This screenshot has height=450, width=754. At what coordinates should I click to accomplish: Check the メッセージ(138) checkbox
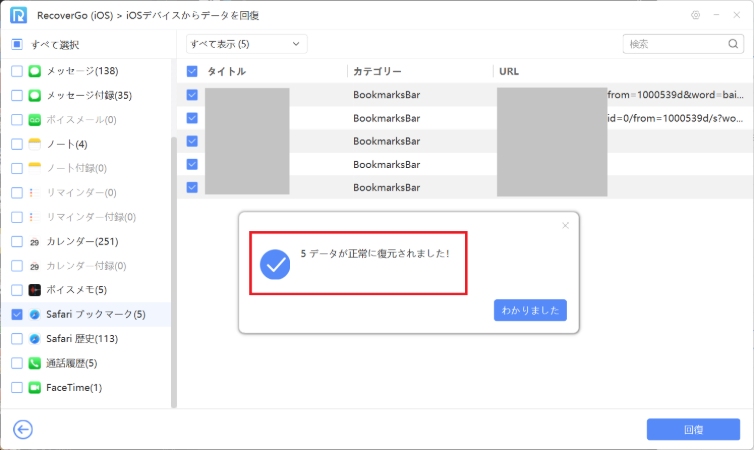(17, 71)
